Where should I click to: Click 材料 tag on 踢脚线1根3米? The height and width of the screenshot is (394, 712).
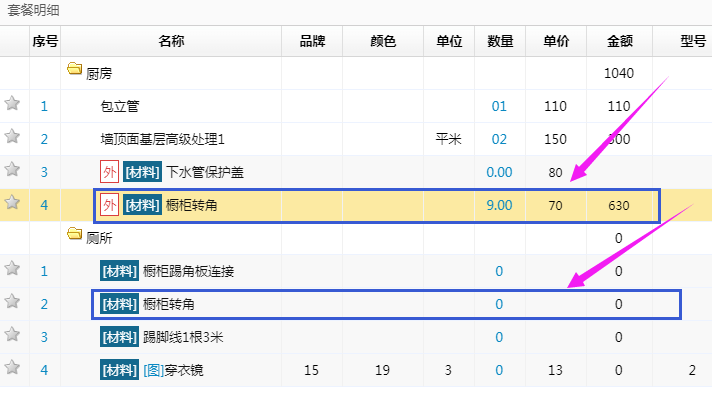click(119, 337)
